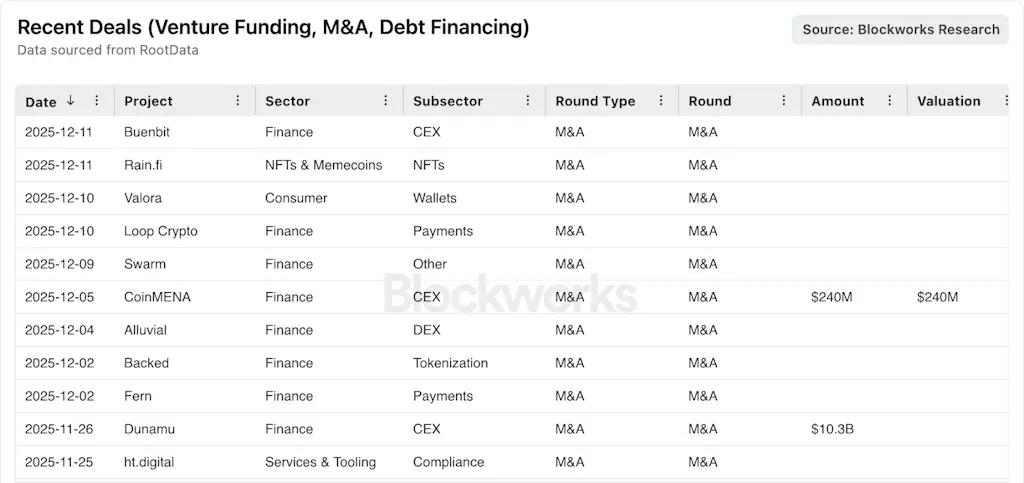
Task: Click the $10.3B amount for Dunamu
Action: pyautogui.click(x=832, y=429)
